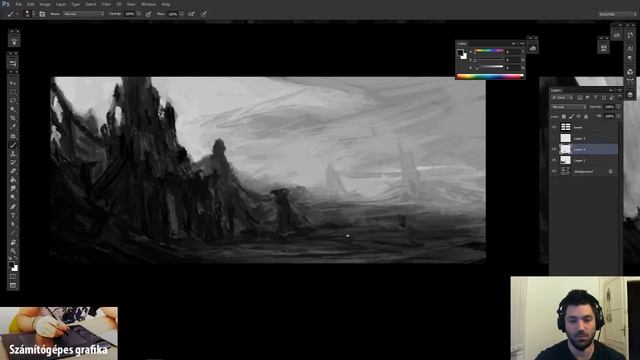The height and width of the screenshot is (360, 640).
Task: Hide Layer 4 with its eye icon
Action: pos(554,149)
